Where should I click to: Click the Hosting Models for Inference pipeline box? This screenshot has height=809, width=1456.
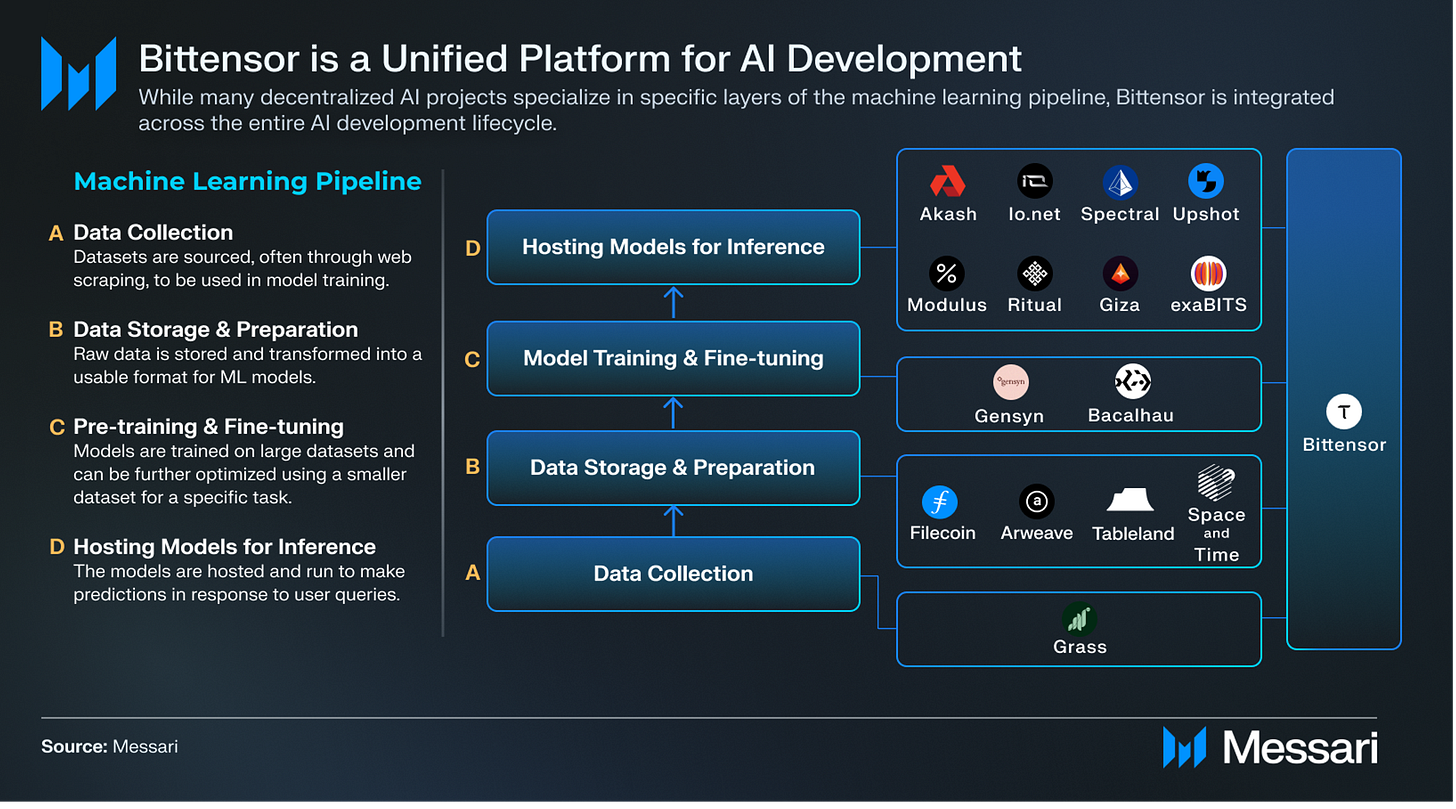(673, 247)
